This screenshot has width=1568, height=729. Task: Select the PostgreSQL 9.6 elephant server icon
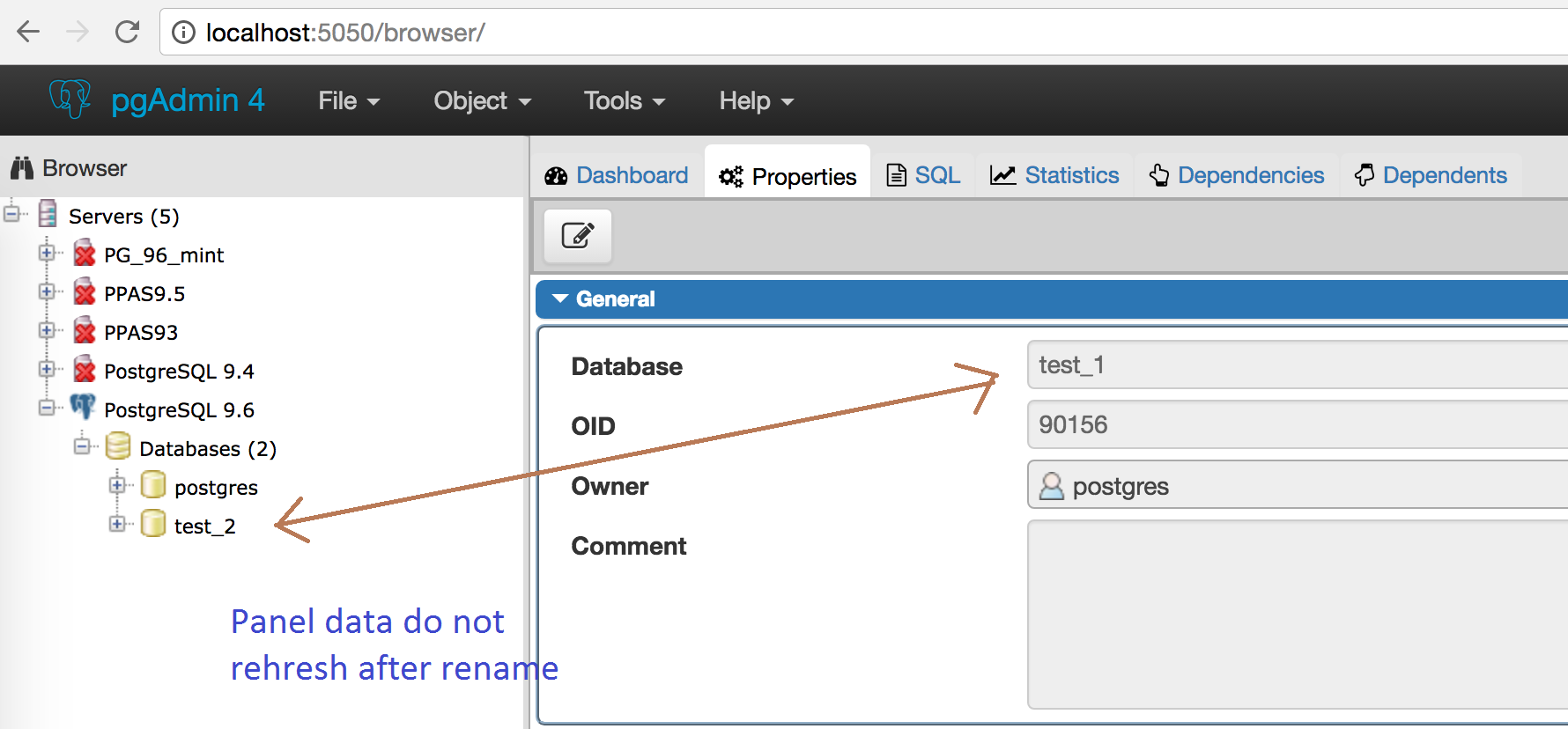pyautogui.click(x=84, y=409)
